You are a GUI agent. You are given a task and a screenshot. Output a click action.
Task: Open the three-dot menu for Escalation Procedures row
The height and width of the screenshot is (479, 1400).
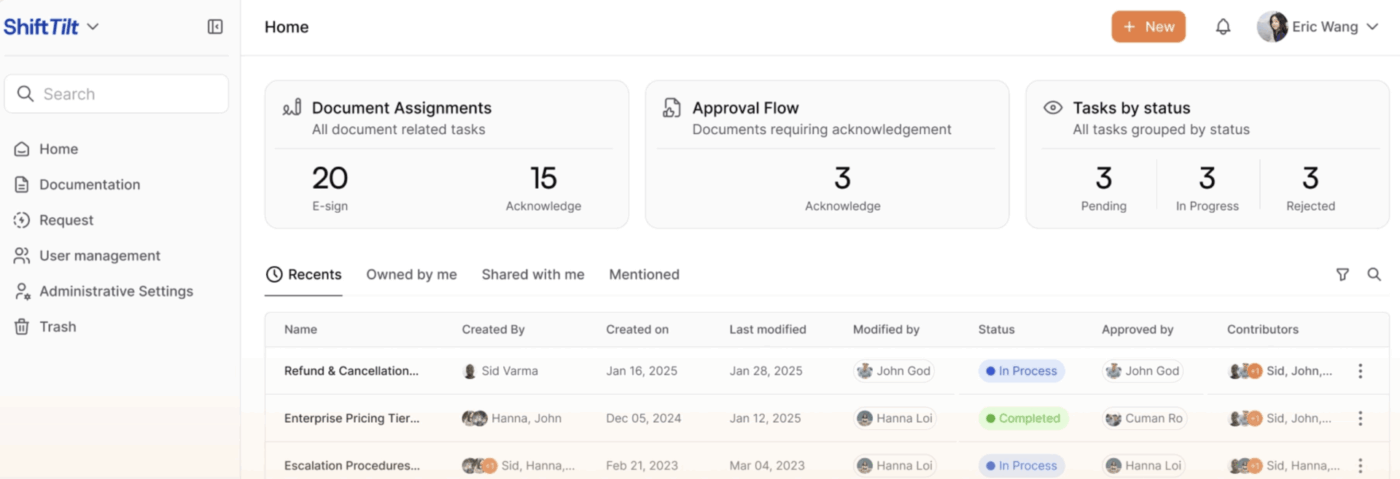[1360, 465]
